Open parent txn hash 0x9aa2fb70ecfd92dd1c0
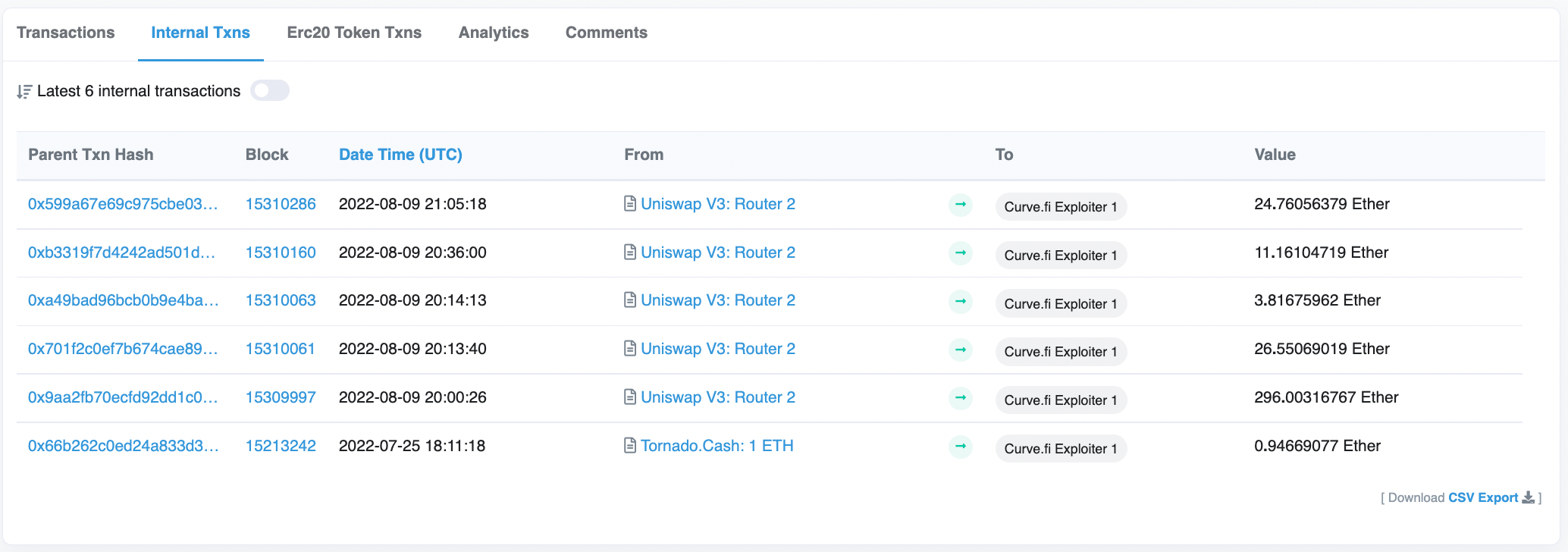Image resolution: width=1568 pixels, height=552 pixels. tap(123, 397)
